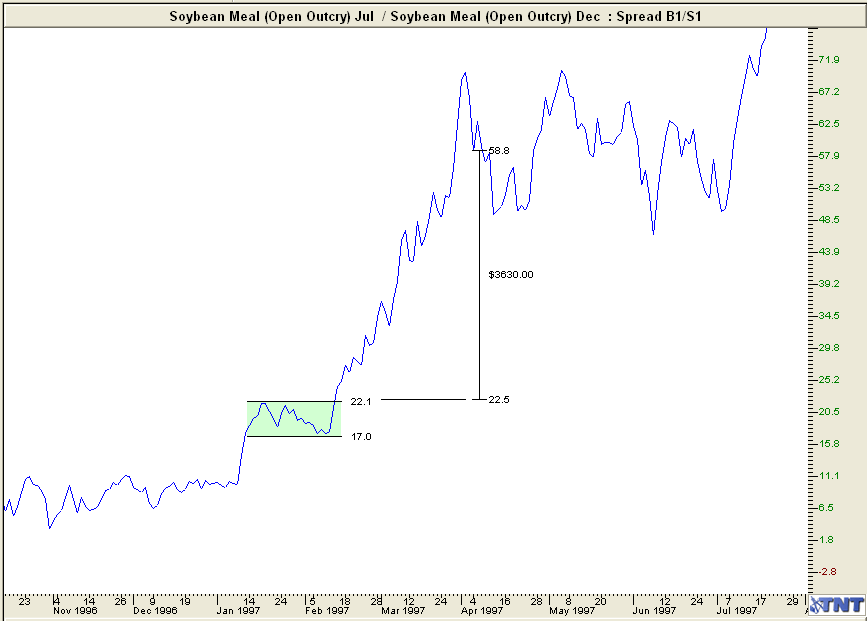Click the TNT logo icon
Screen dimensions: 867x621
837,605
